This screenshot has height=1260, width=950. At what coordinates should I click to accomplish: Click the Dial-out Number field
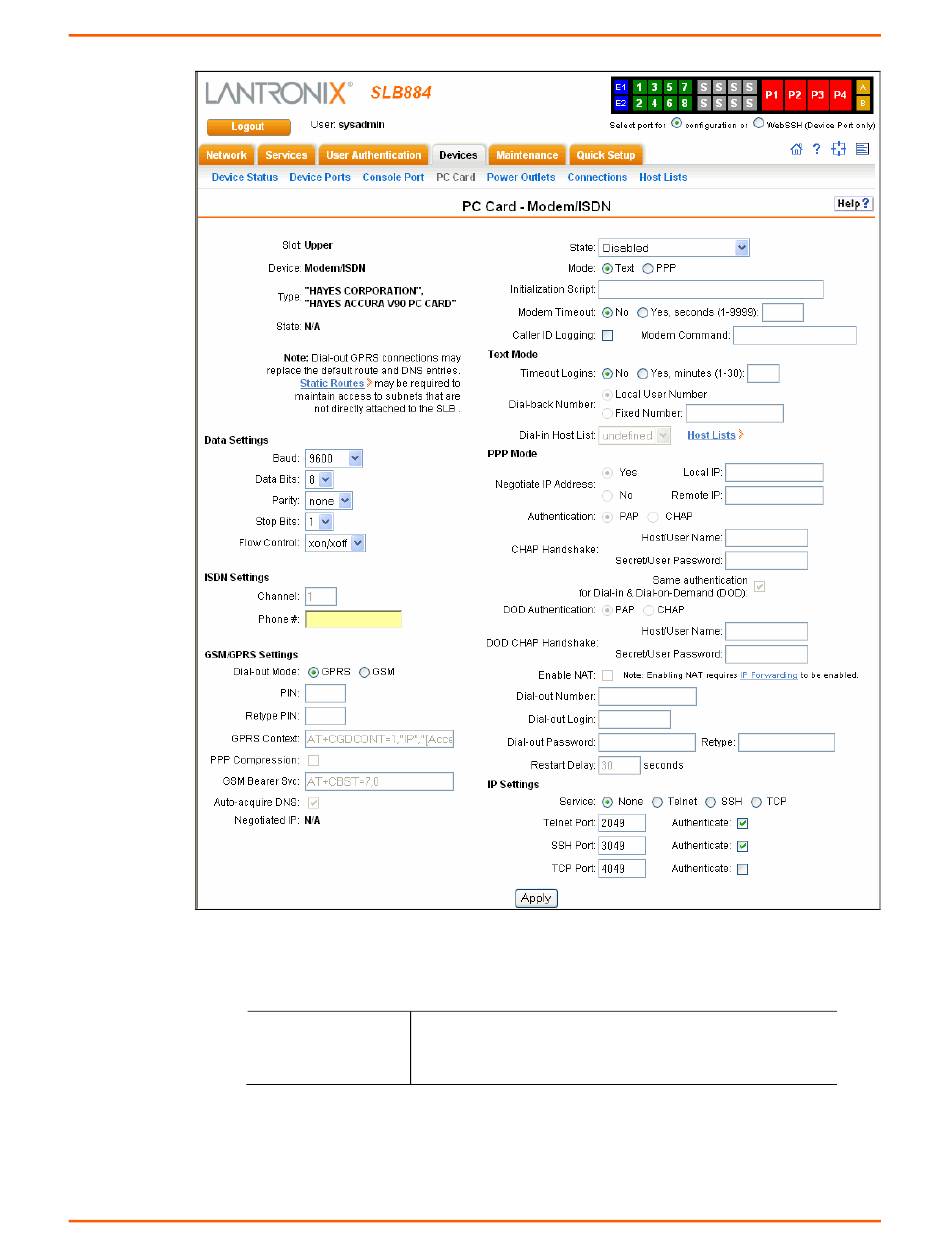point(647,696)
